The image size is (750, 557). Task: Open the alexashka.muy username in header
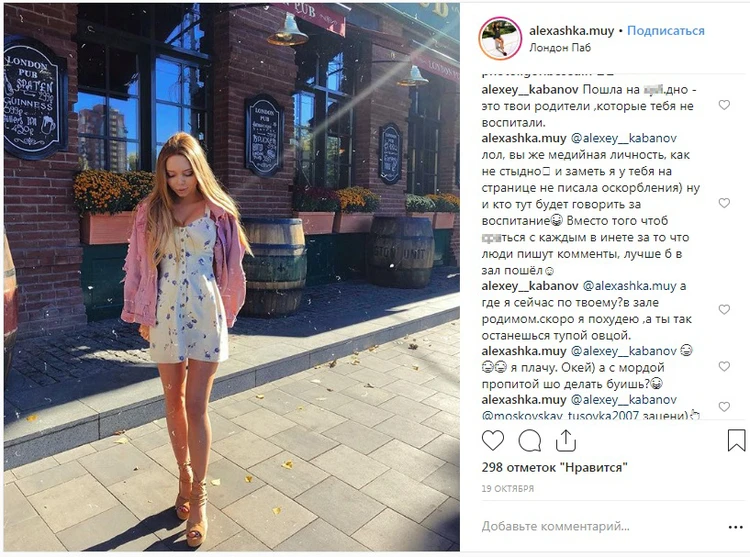point(572,31)
